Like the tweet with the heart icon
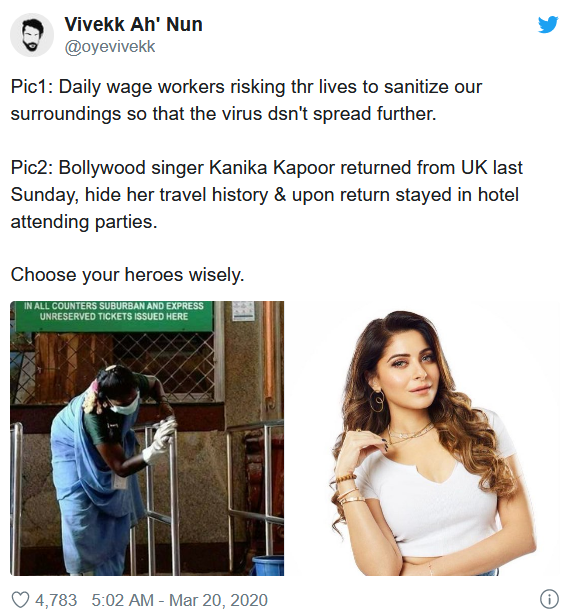This screenshot has height=615, width=570. [x=20, y=600]
